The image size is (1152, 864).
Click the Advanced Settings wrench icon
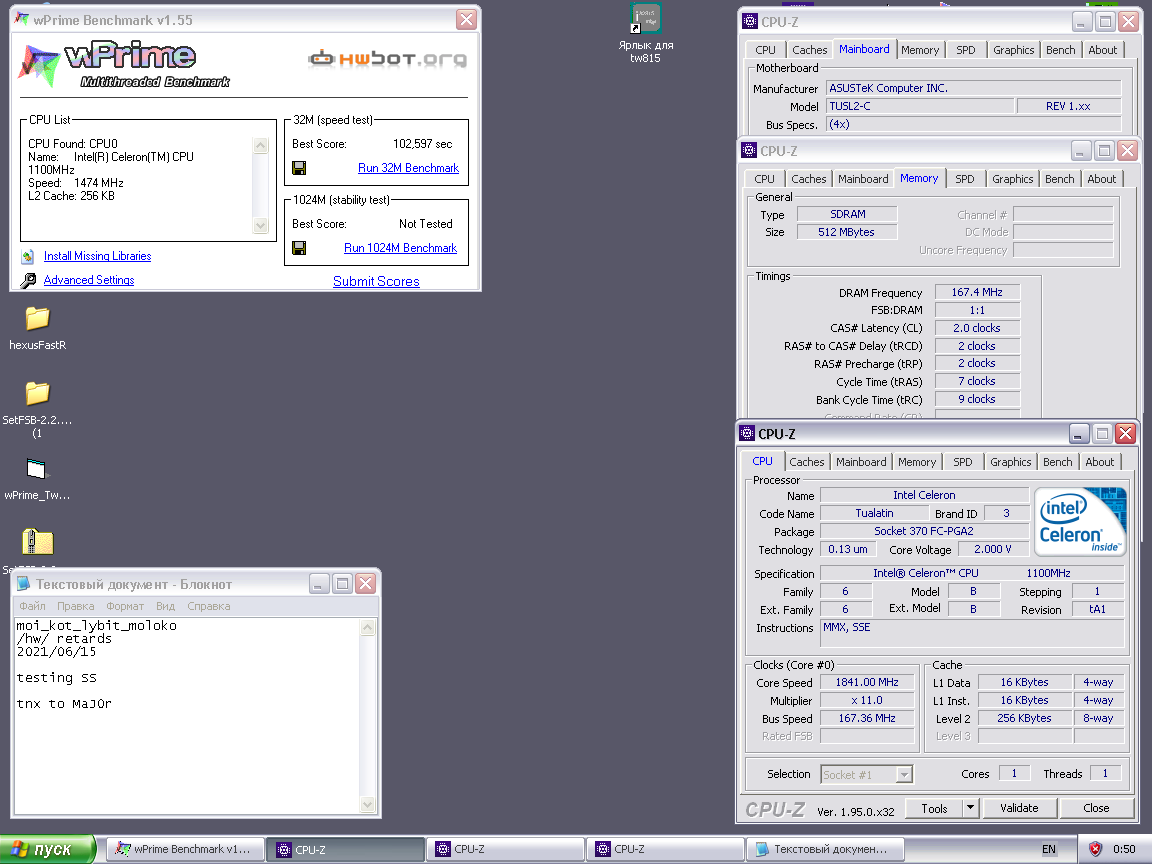coord(28,280)
